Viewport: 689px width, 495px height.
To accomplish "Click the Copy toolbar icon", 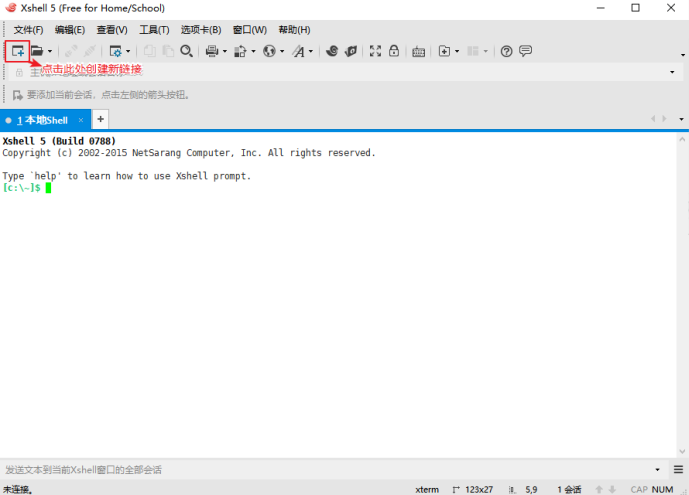I will click(149, 51).
